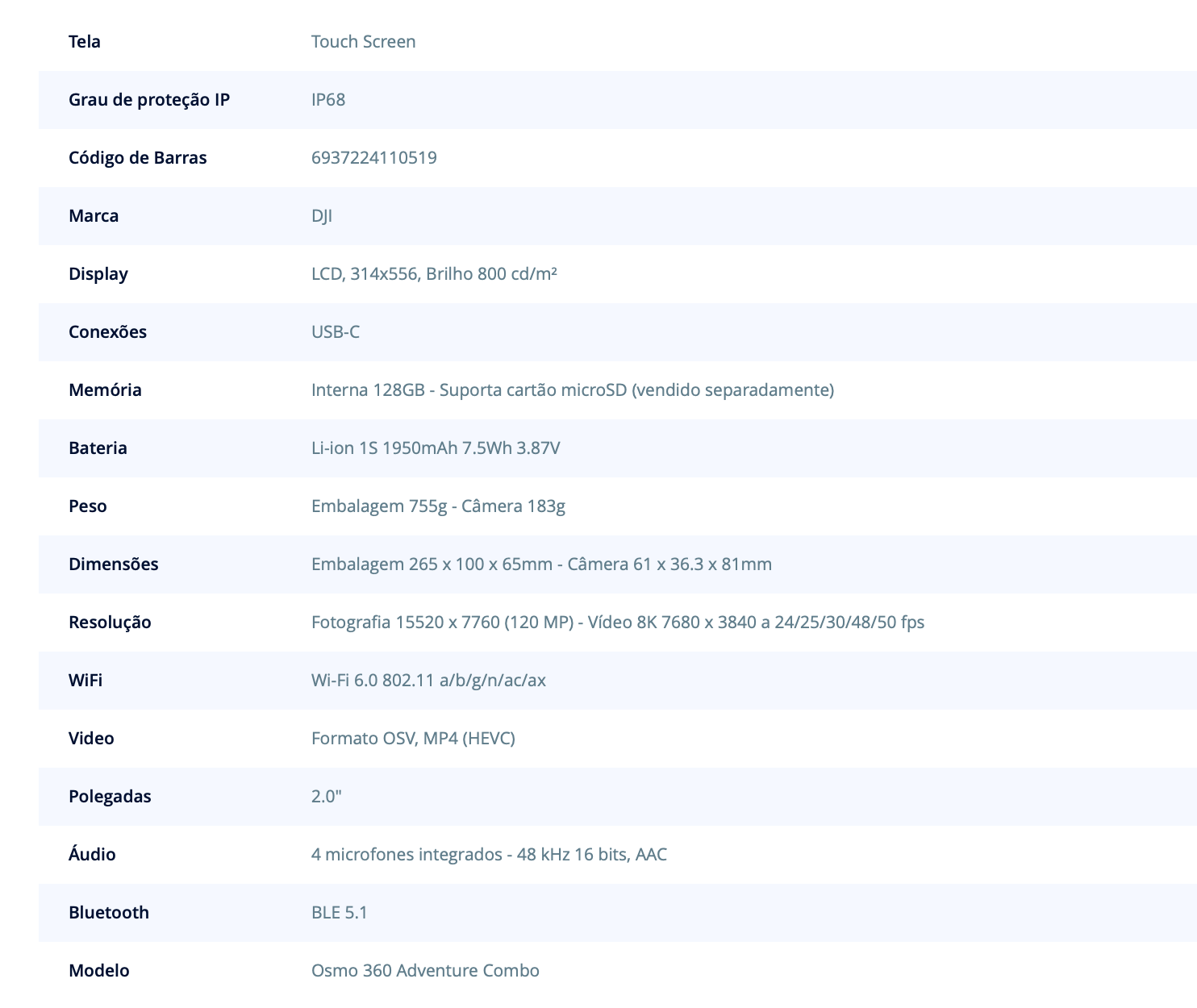Click the 'LCD, 314x556, Brilho 800 cd/m²' value
This screenshot has width=1197, height=1008.
click(x=435, y=274)
